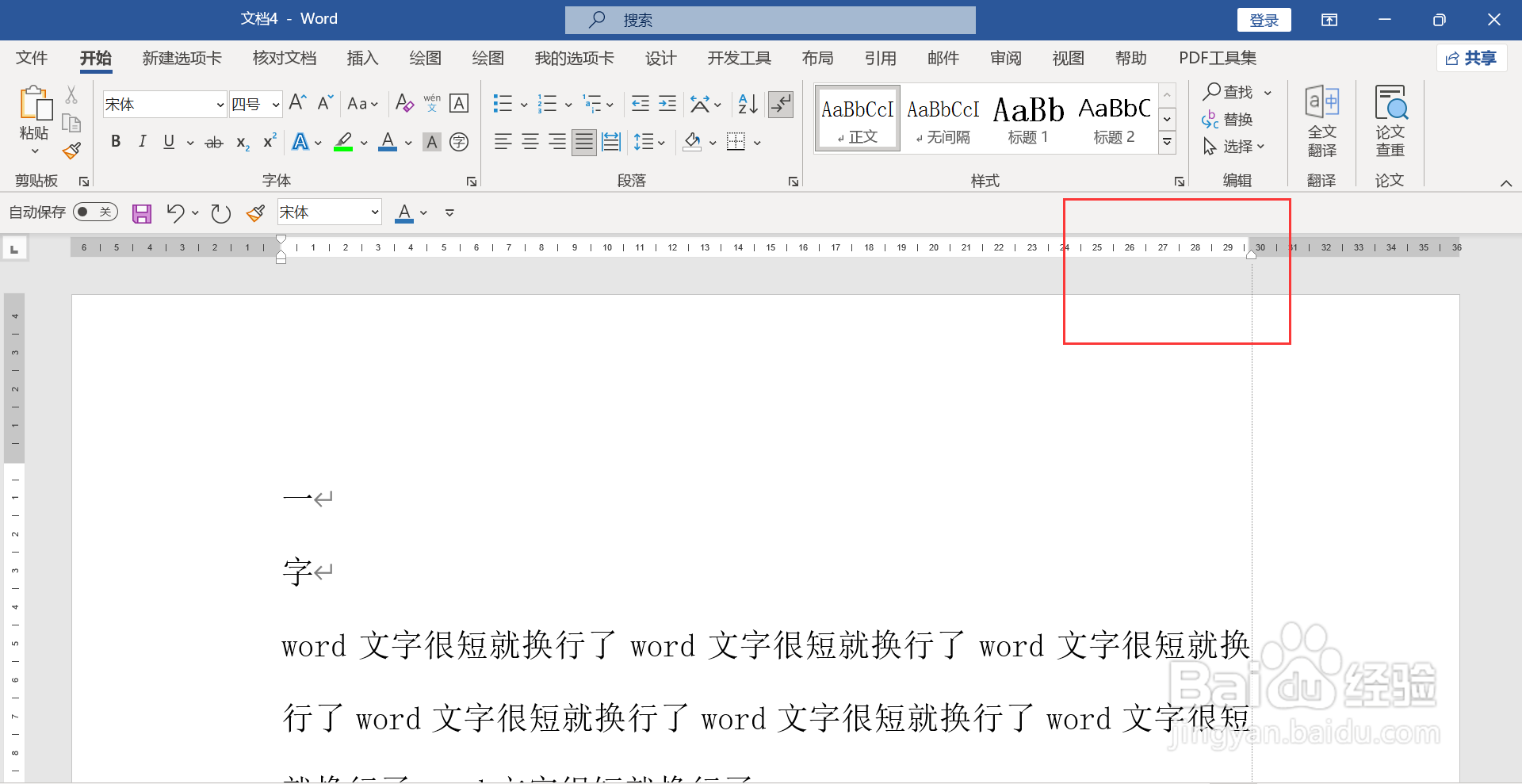Toggle underline formatting
Screen dimensions: 1522x784
click(x=169, y=142)
